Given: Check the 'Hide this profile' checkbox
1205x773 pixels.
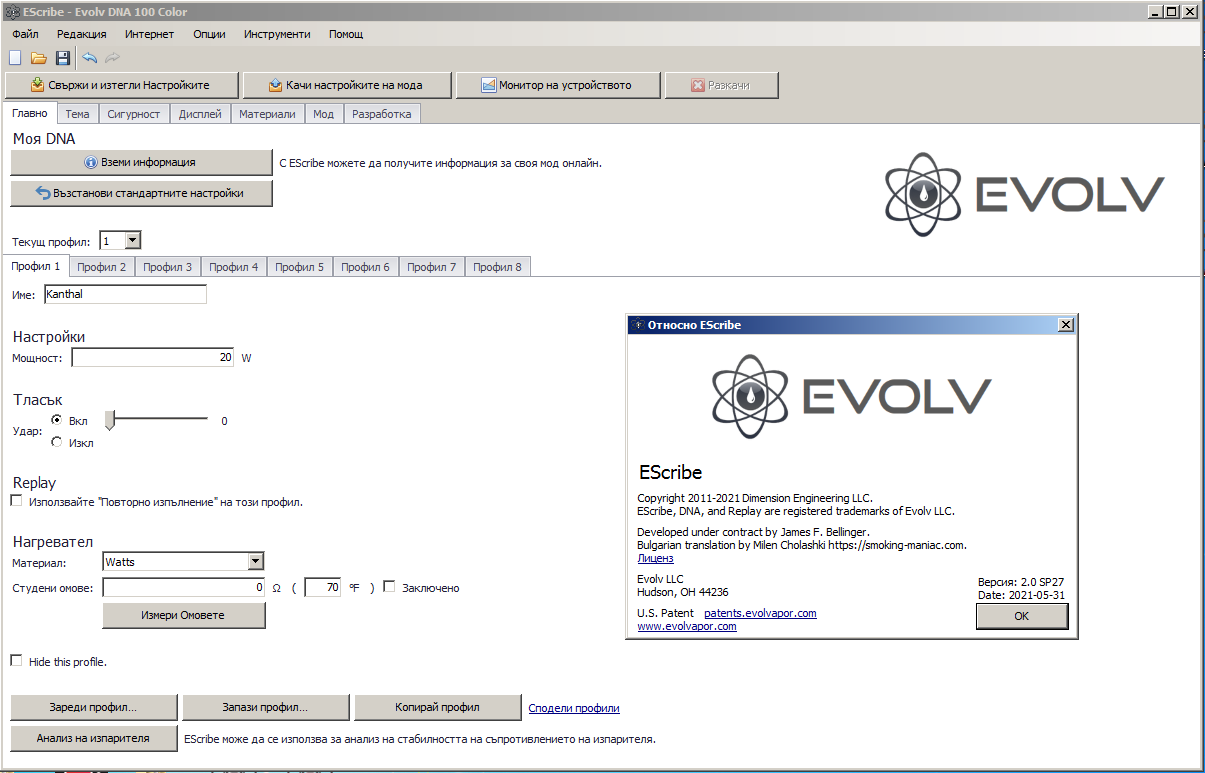Looking at the screenshot, I should pos(16,661).
